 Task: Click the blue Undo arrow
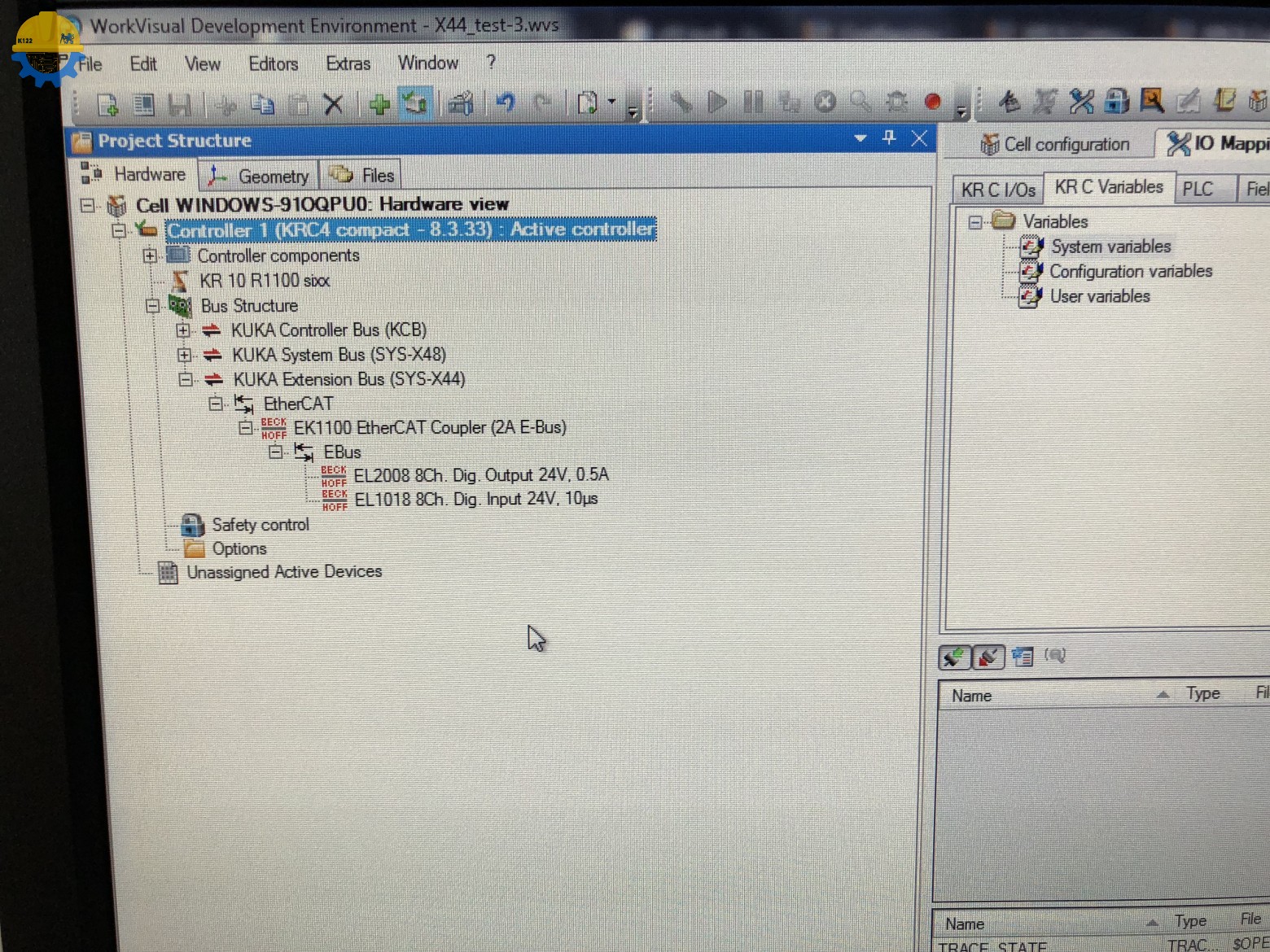(506, 103)
